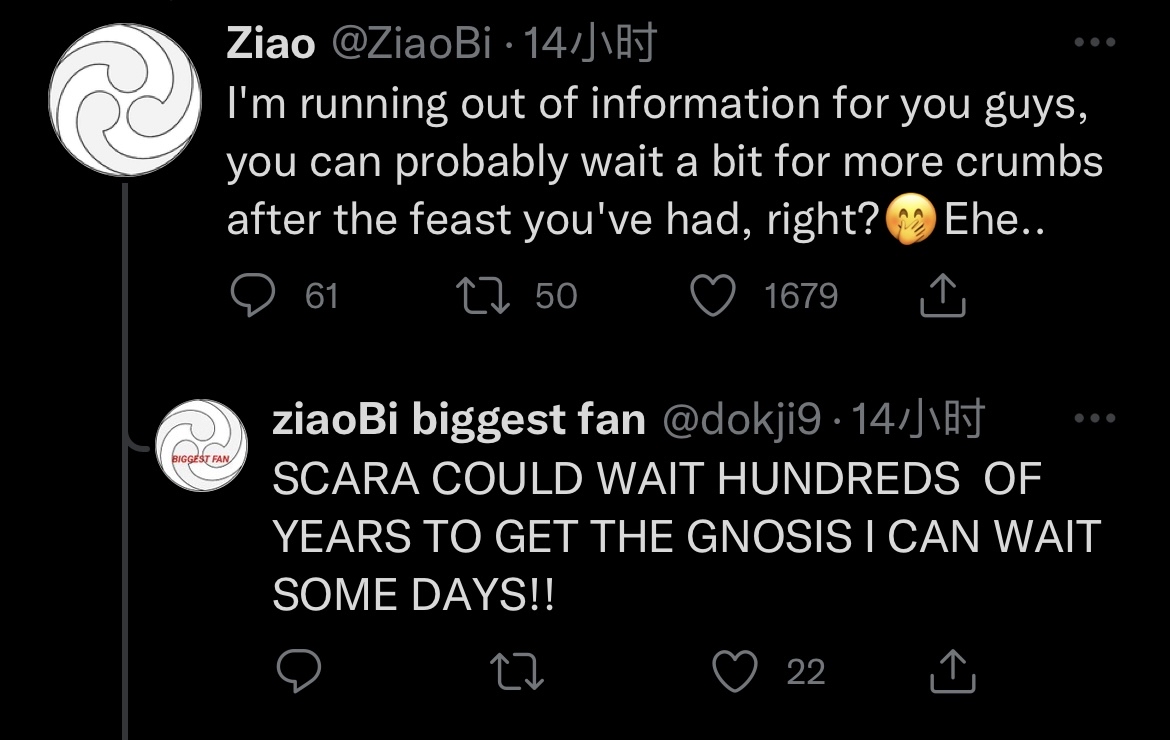The image size is (1170, 740).
Task: Open the Ziao display name
Action: (271, 43)
